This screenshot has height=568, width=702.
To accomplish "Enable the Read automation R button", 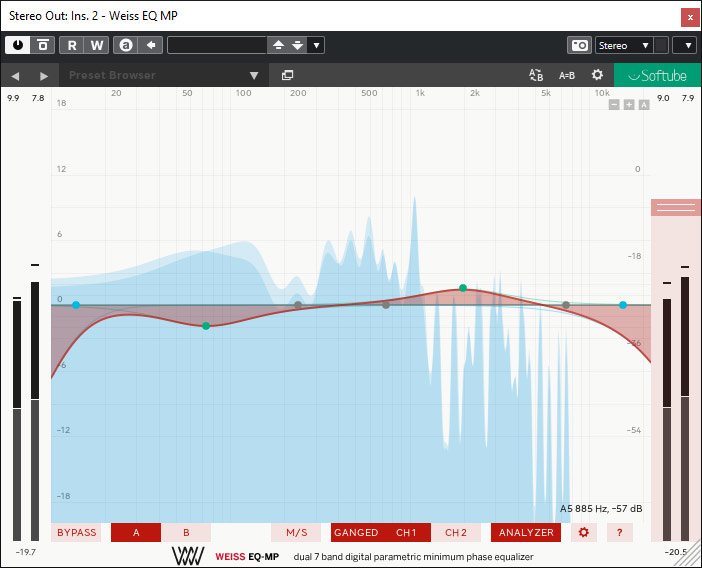I will pos(72,45).
